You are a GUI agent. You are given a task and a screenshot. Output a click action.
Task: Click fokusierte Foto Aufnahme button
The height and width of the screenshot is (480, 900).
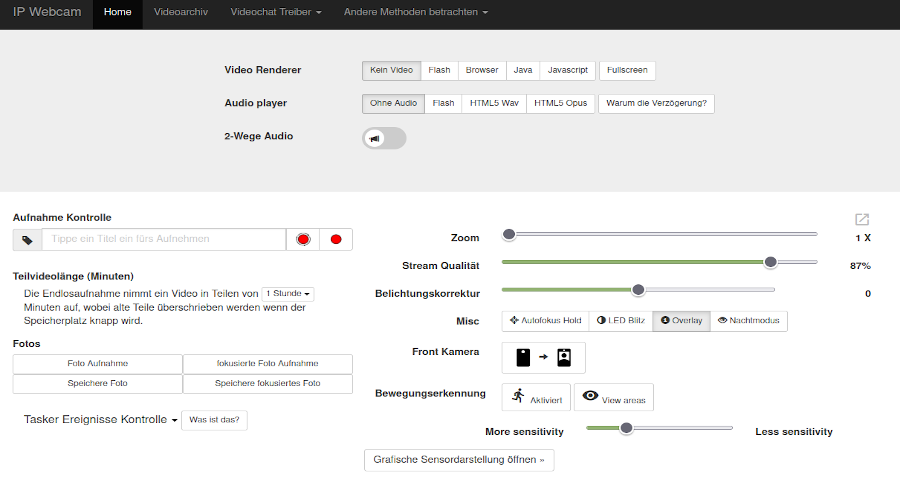pos(267,363)
